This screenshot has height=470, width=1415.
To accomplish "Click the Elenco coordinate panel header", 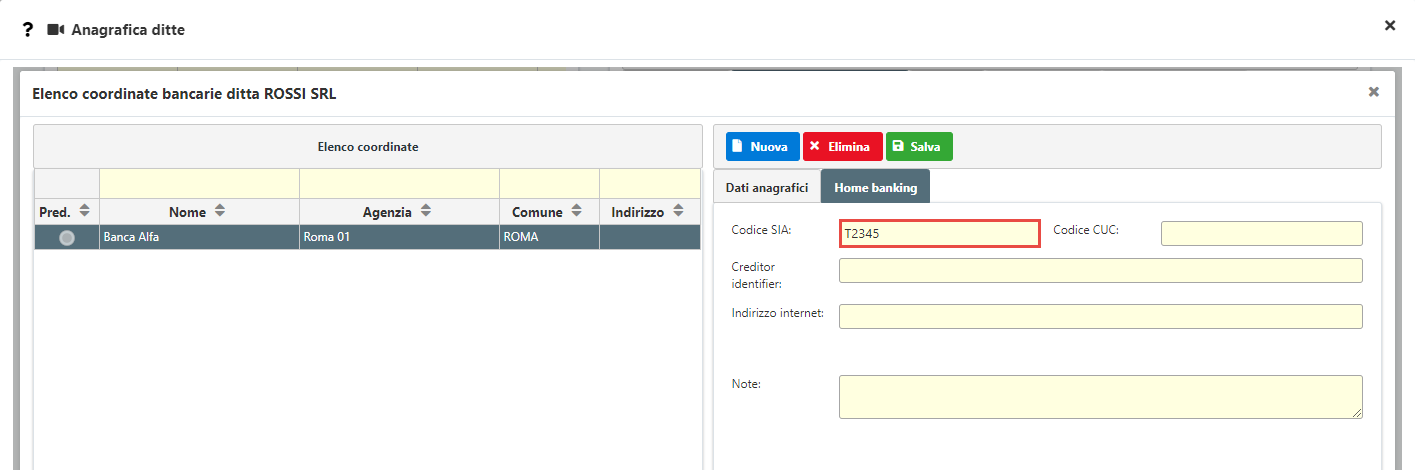I will coord(368,146).
